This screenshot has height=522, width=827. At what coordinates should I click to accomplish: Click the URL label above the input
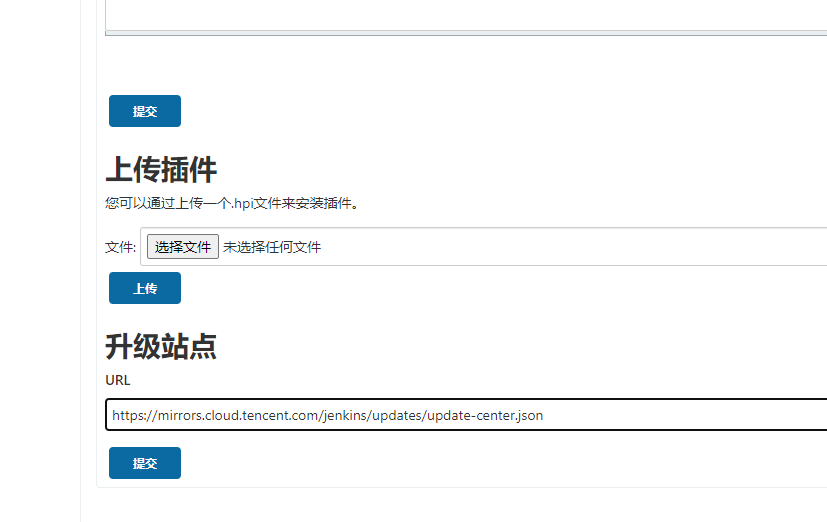[x=118, y=380]
